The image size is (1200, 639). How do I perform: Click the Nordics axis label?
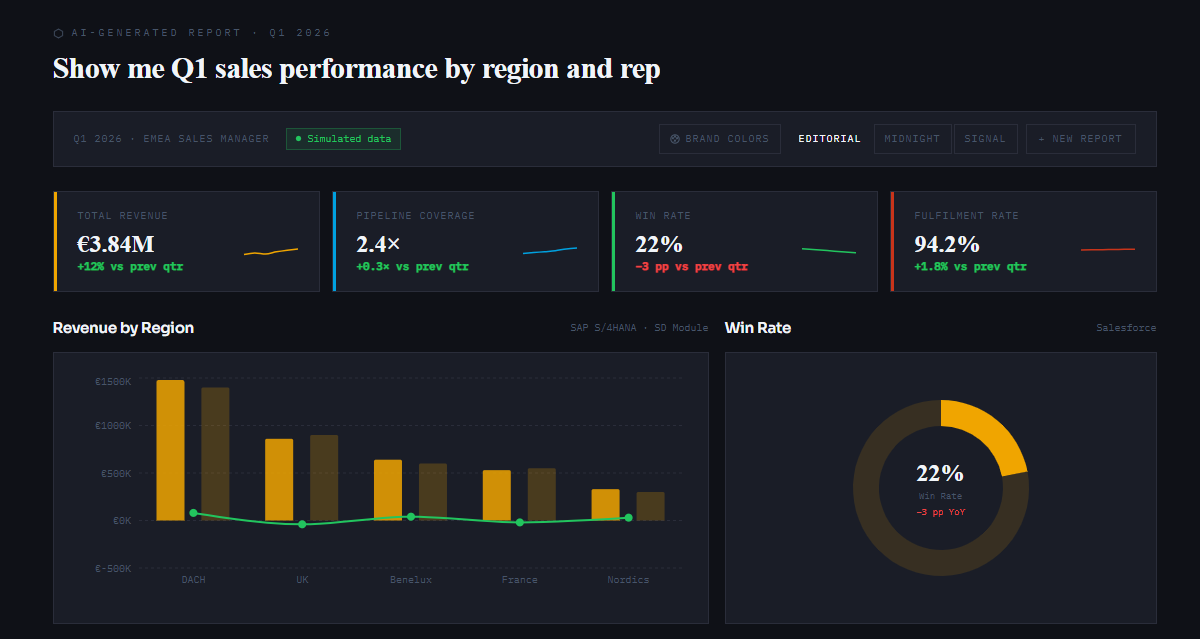click(x=628, y=580)
